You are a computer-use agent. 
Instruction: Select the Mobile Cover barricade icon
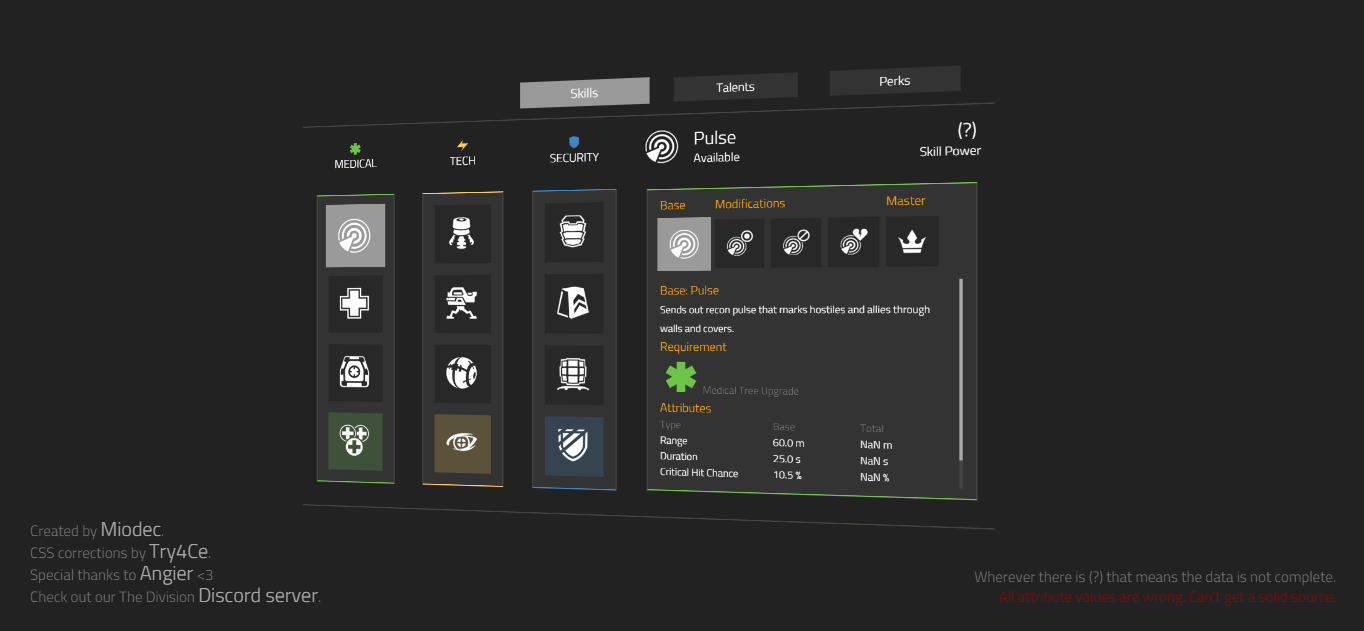pyautogui.click(x=574, y=374)
